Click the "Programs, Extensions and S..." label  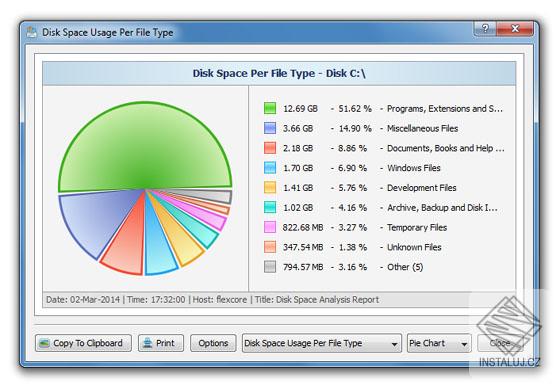click(x=445, y=109)
